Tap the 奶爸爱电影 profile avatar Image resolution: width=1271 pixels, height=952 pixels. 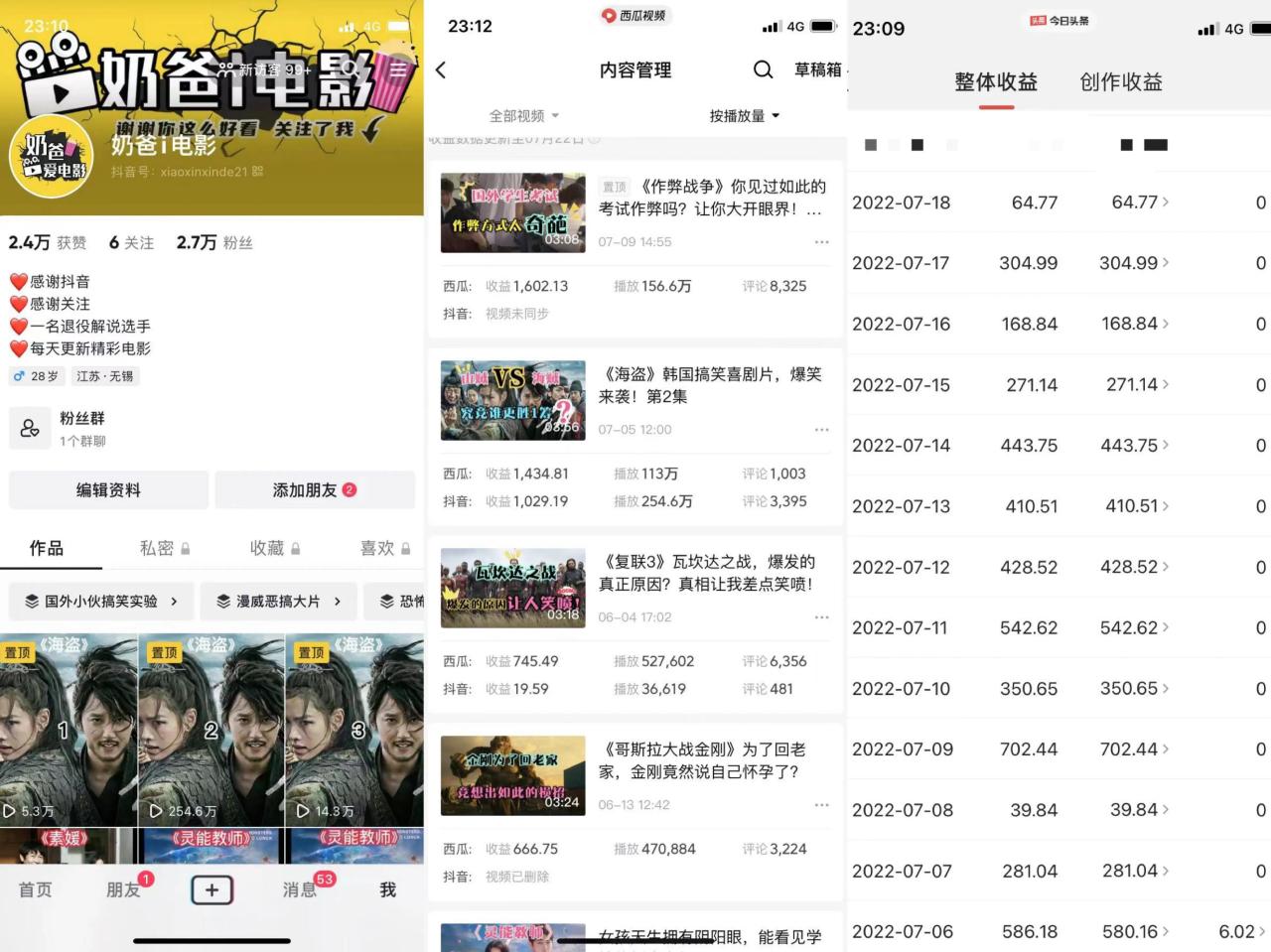51,157
